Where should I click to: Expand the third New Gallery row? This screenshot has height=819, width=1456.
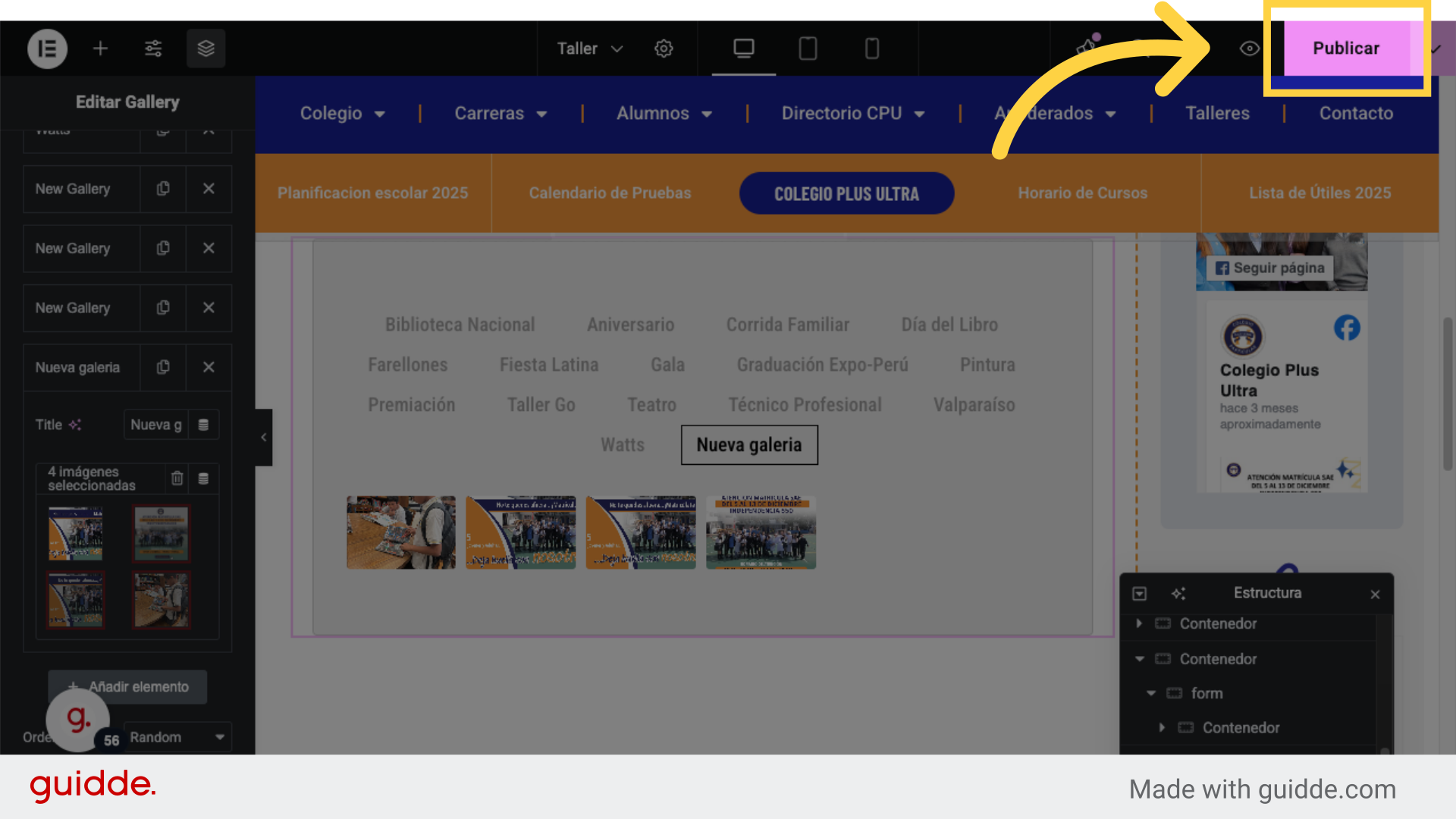(x=81, y=308)
